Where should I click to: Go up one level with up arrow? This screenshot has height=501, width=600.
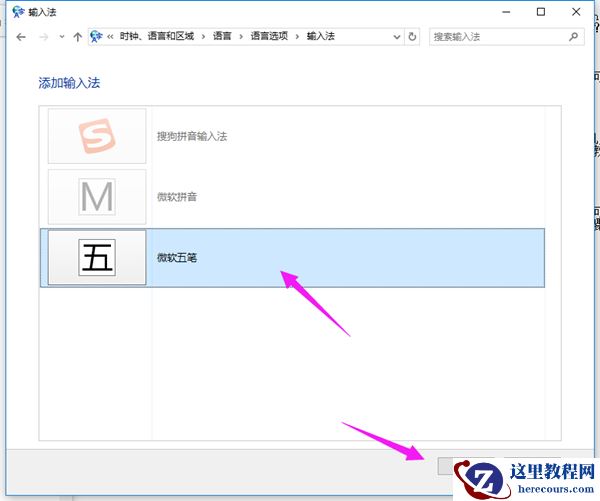coord(77,37)
